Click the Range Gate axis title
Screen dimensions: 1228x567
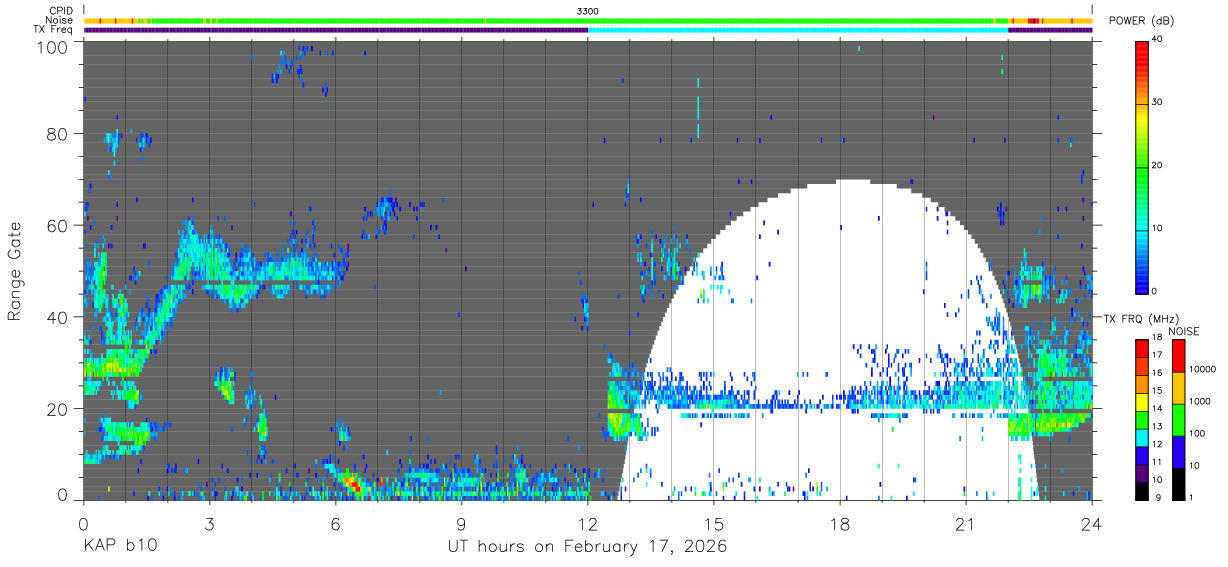pos(16,271)
